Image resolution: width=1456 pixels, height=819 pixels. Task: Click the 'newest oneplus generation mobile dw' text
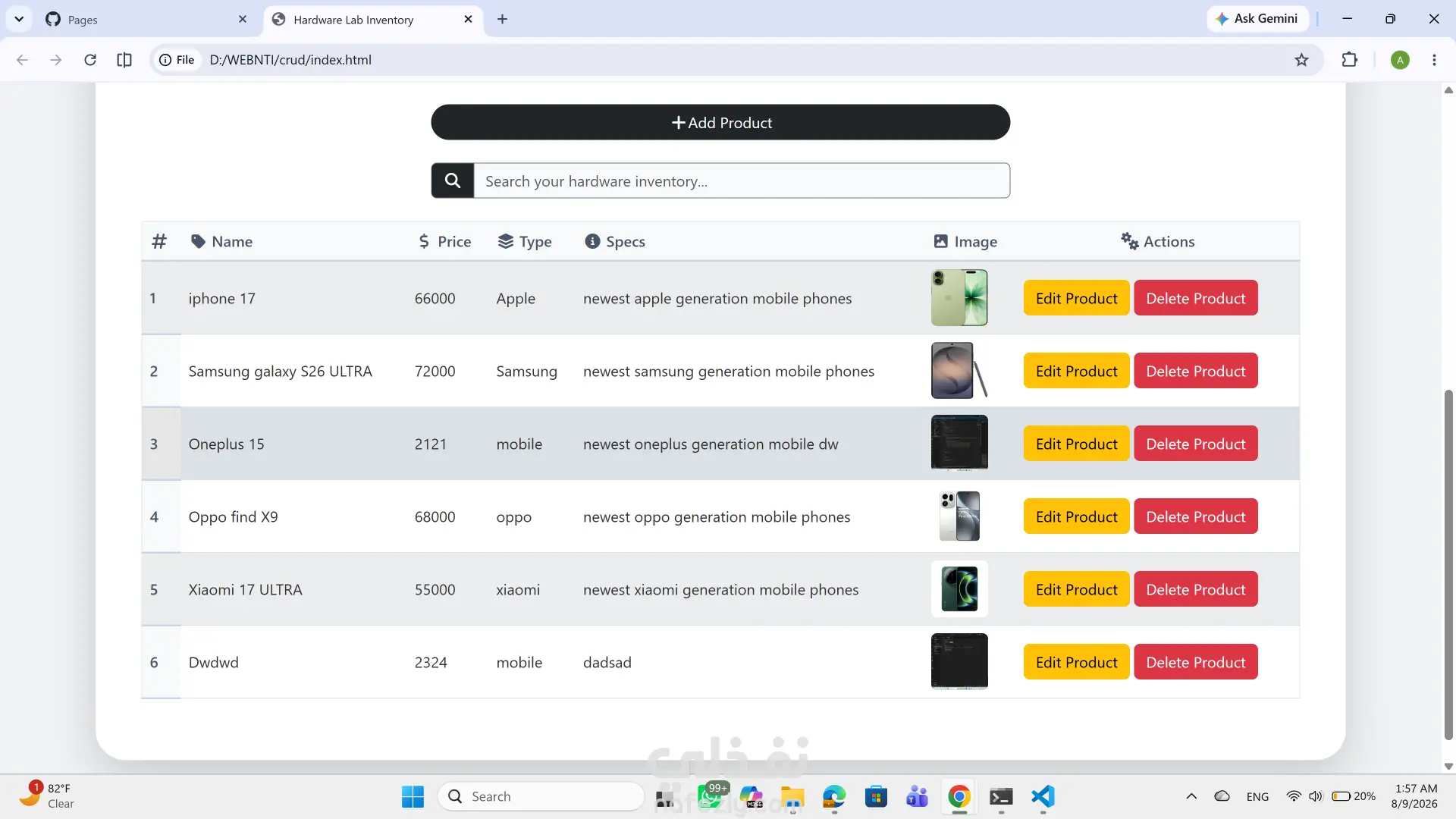tap(711, 444)
